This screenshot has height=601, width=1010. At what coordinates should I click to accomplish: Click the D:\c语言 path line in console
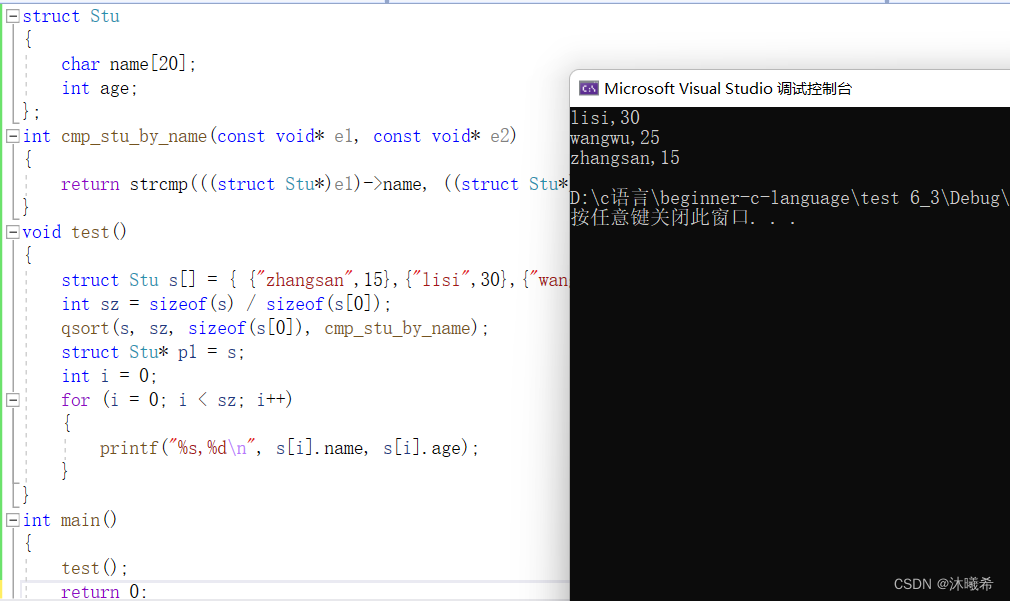(x=790, y=198)
